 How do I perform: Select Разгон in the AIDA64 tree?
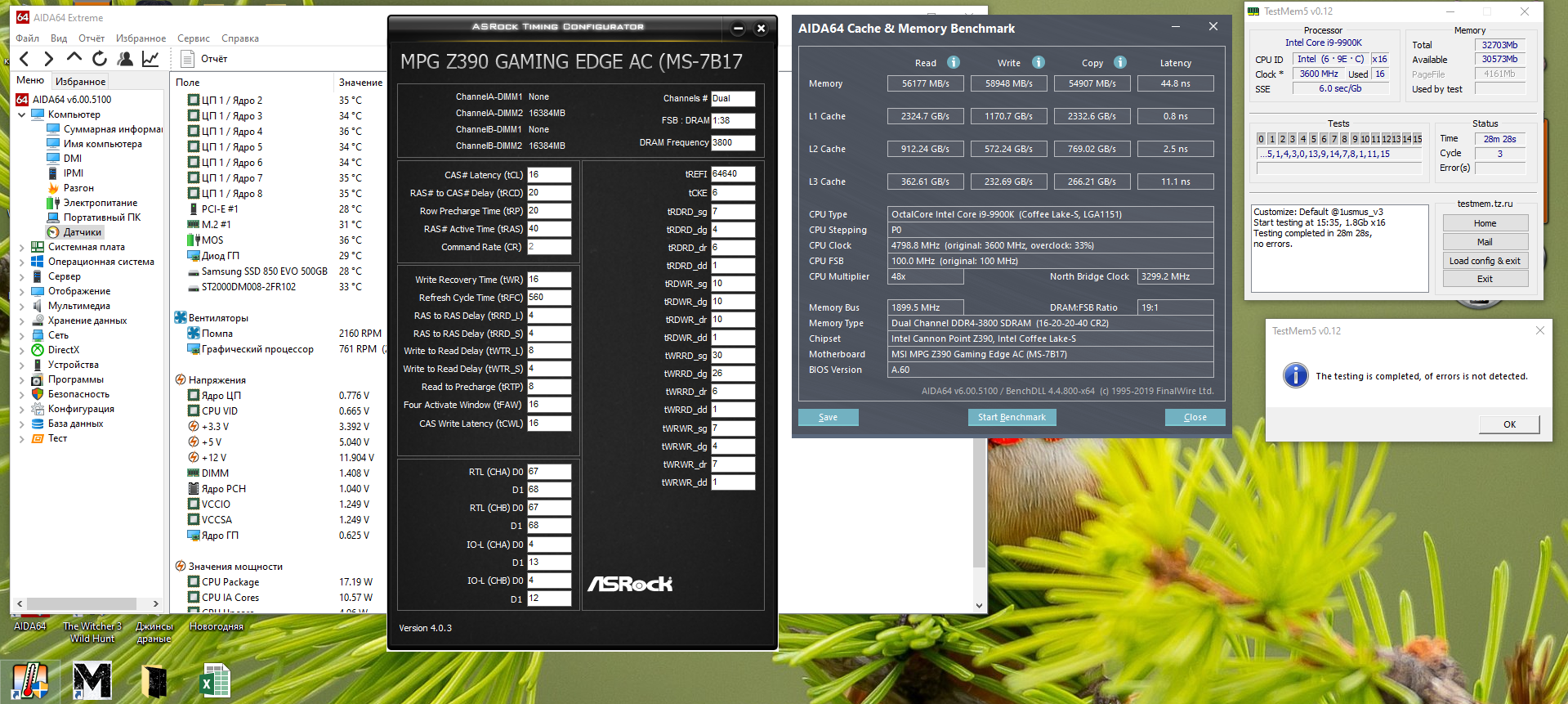pos(78,188)
